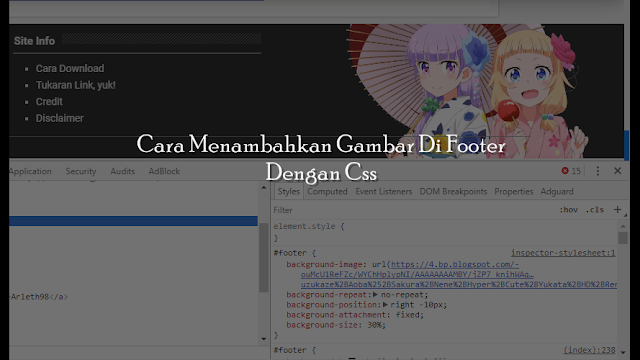Click the styles Filter input field

tap(412, 210)
